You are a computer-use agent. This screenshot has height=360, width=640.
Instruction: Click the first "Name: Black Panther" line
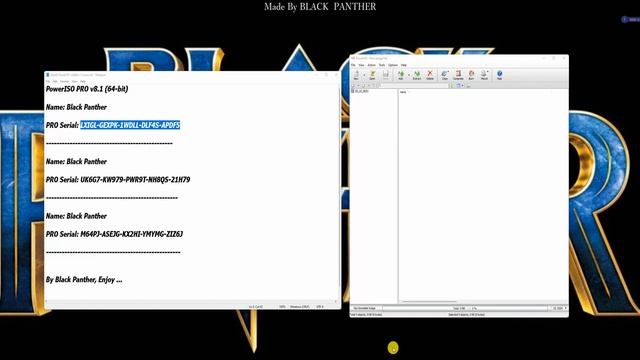76,107
